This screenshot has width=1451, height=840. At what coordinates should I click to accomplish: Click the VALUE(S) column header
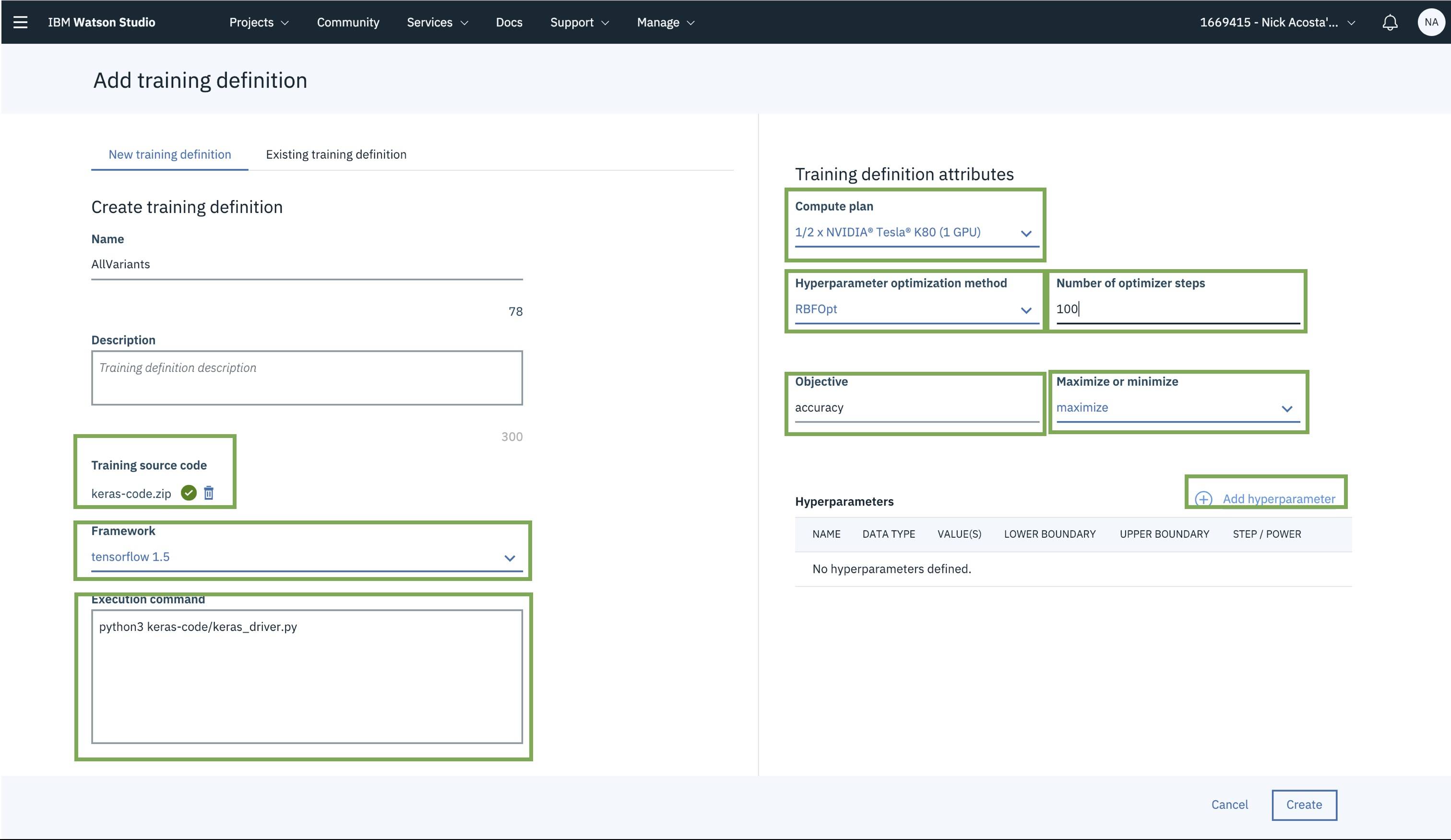click(x=959, y=534)
